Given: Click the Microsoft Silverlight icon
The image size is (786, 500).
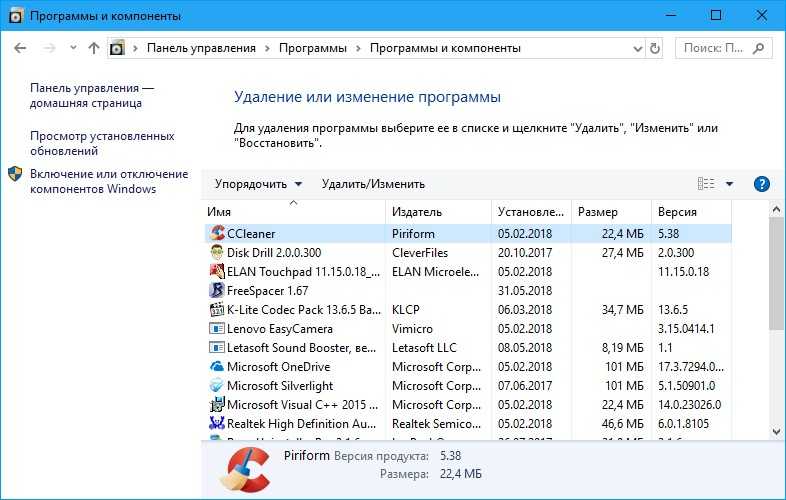Looking at the screenshot, I should [x=217, y=386].
